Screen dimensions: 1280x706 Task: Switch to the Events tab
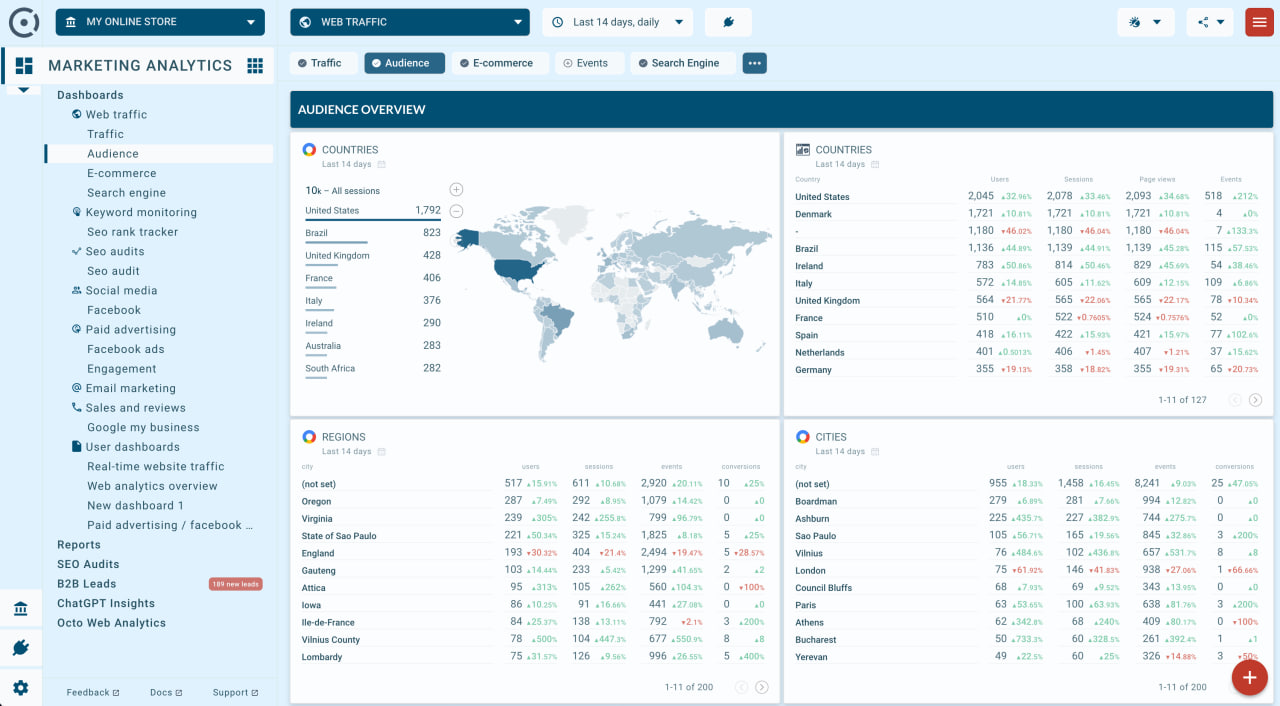[590, 63]
